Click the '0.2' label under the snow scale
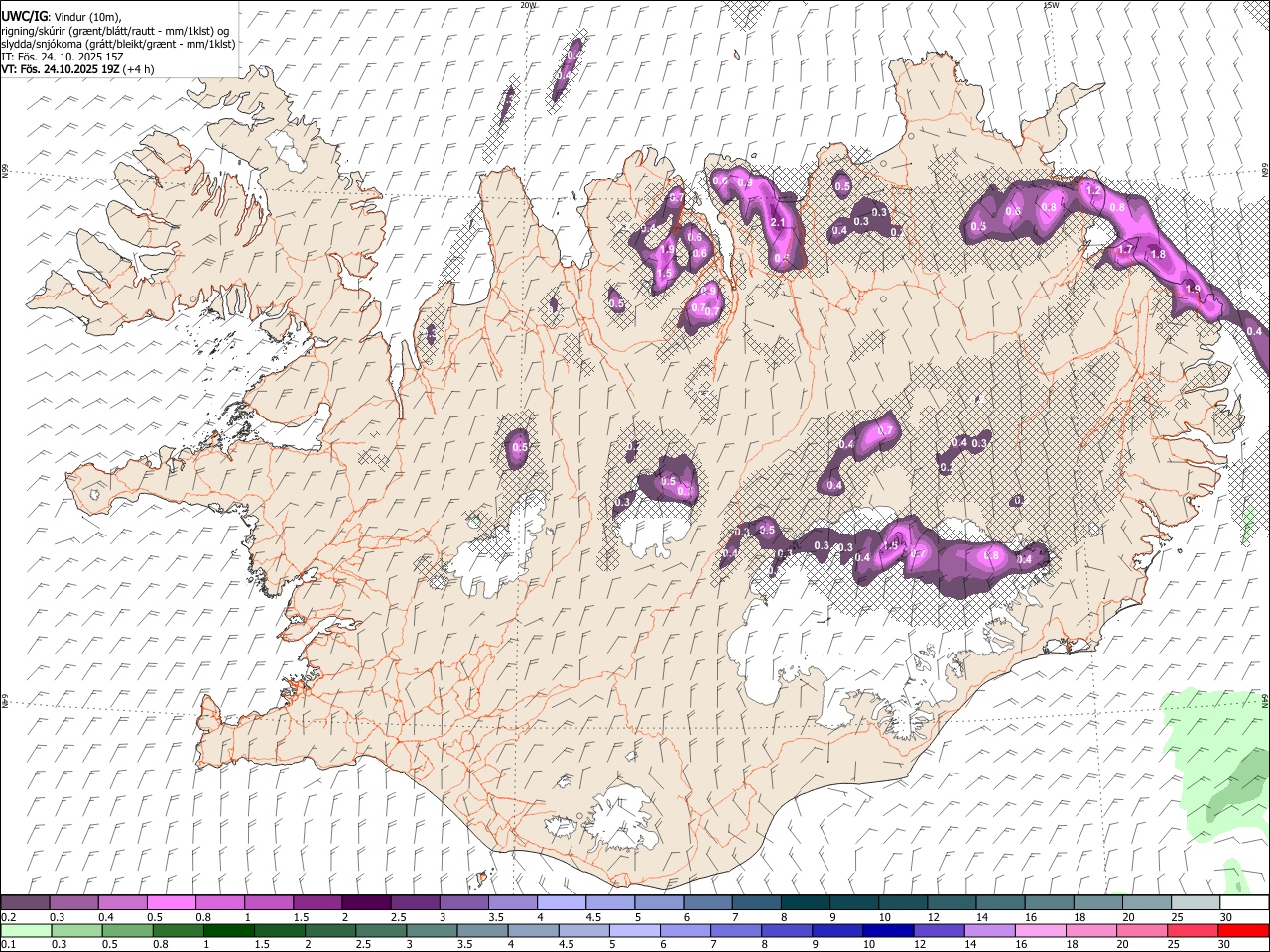This screenshot has height=952, width=1270. click(8, 917)
